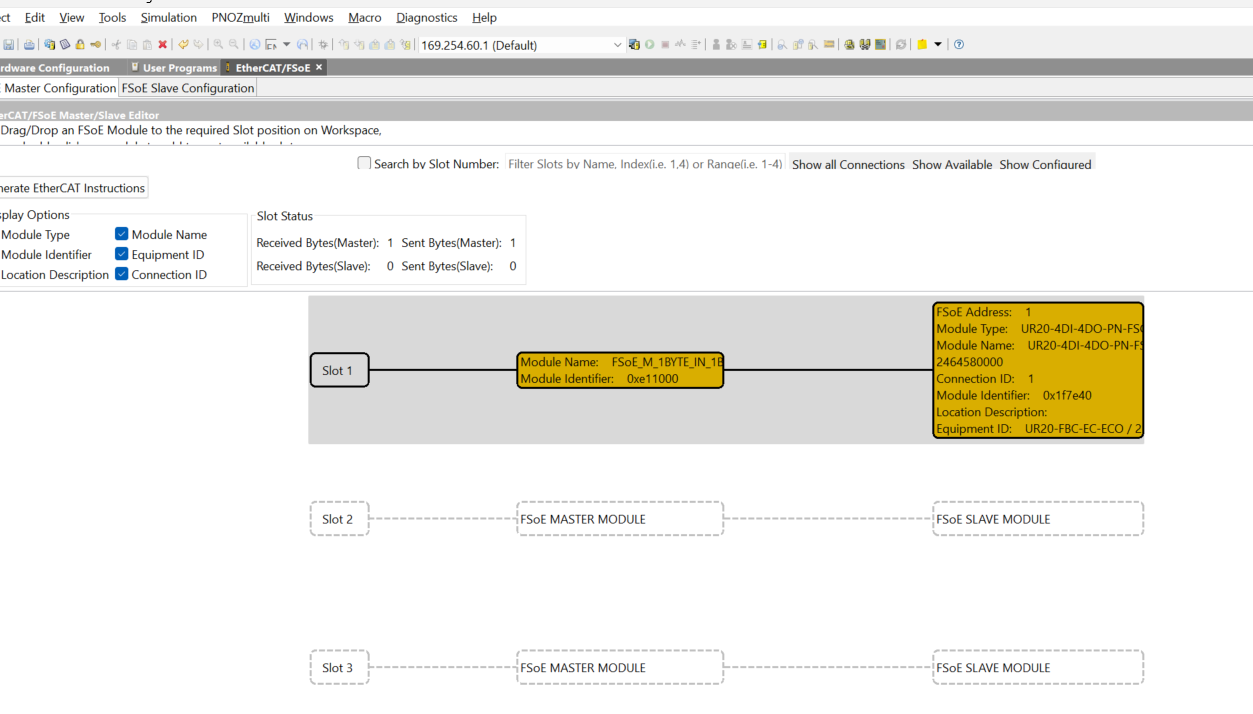
Task: Click the Save disk icon in toolbar
Action: 8,44
